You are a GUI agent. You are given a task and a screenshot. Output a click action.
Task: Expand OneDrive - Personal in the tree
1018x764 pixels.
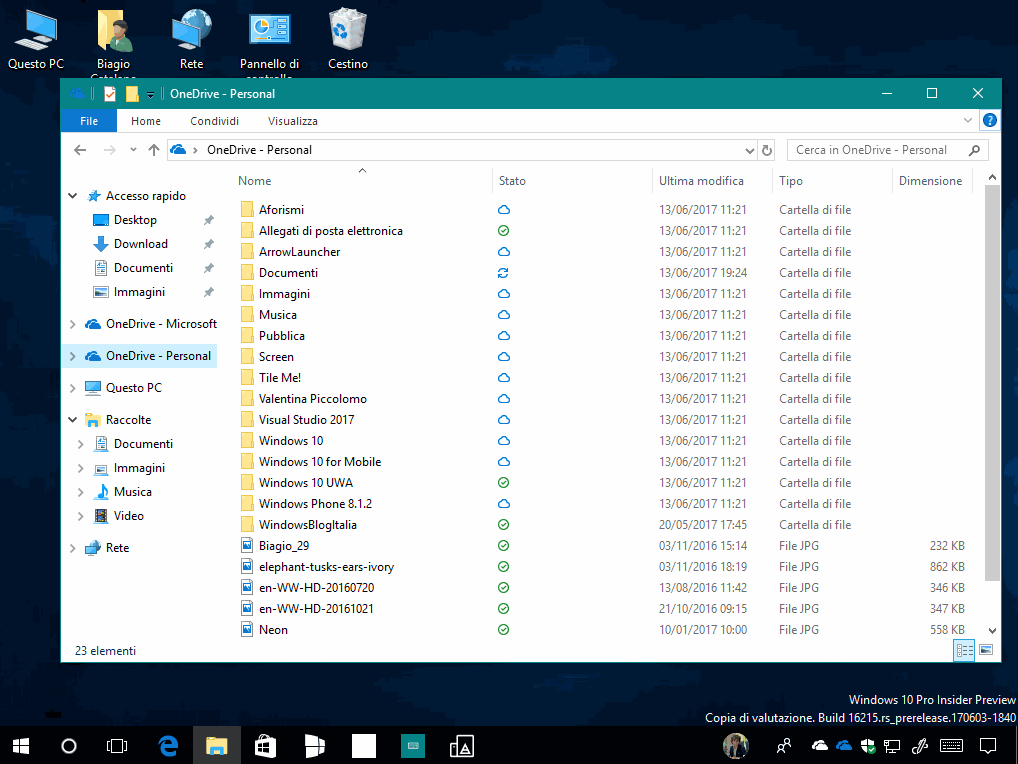73,356
